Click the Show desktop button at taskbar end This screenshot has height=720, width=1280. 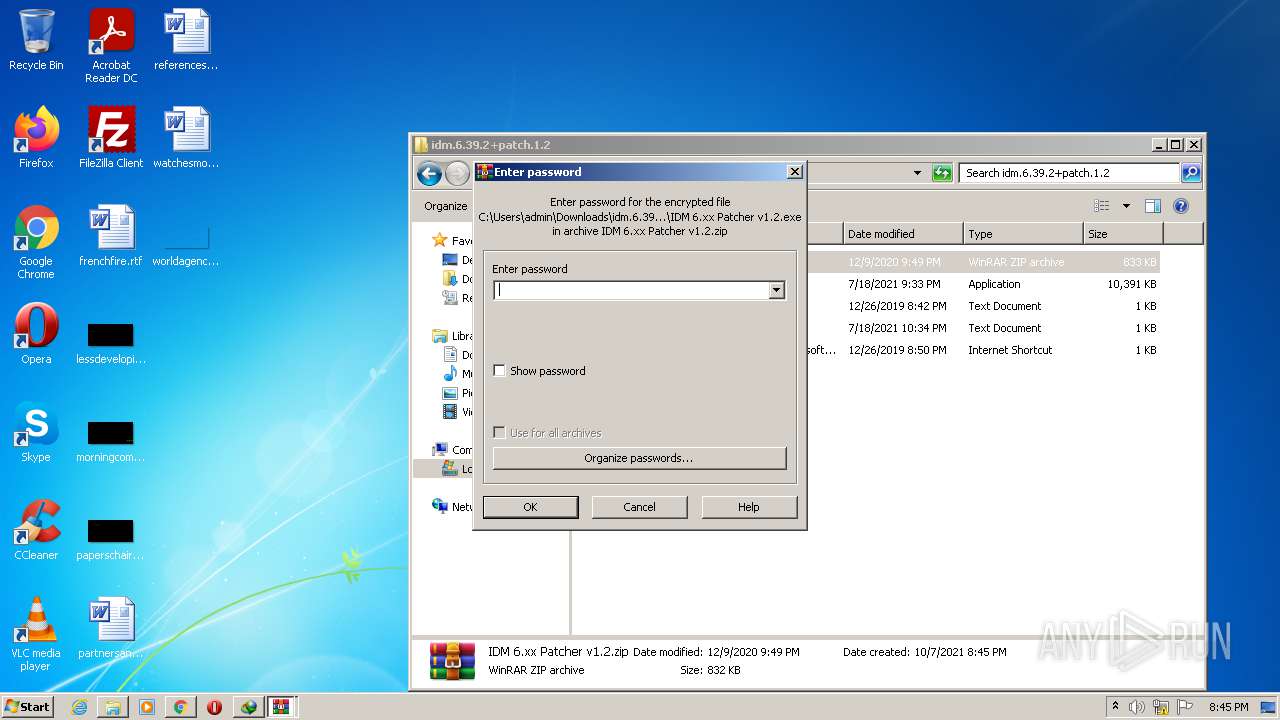[x=1270, y=707]
